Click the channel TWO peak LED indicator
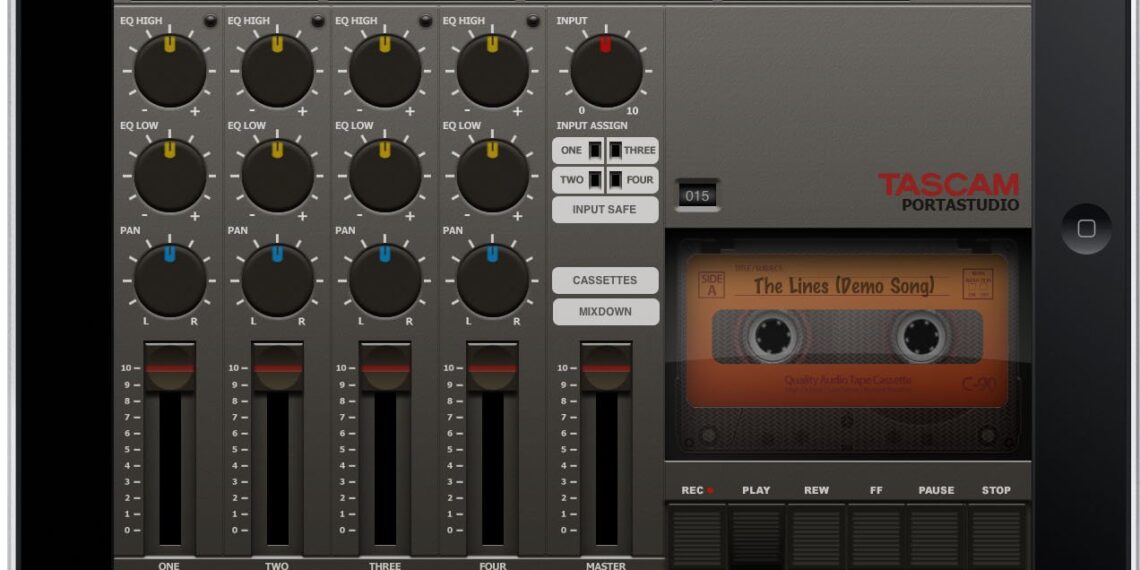The image size is (1140, 570). point(318,21)
